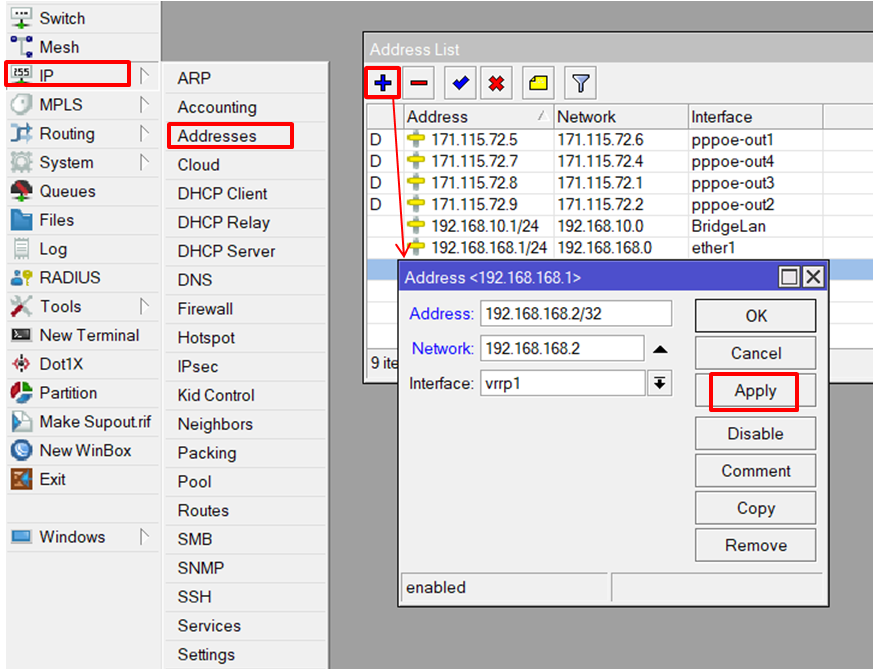Viewport: 873px width, 669px height.
Task: Click the blue checkmark Enable icon
Action: (x=459, y=83)
